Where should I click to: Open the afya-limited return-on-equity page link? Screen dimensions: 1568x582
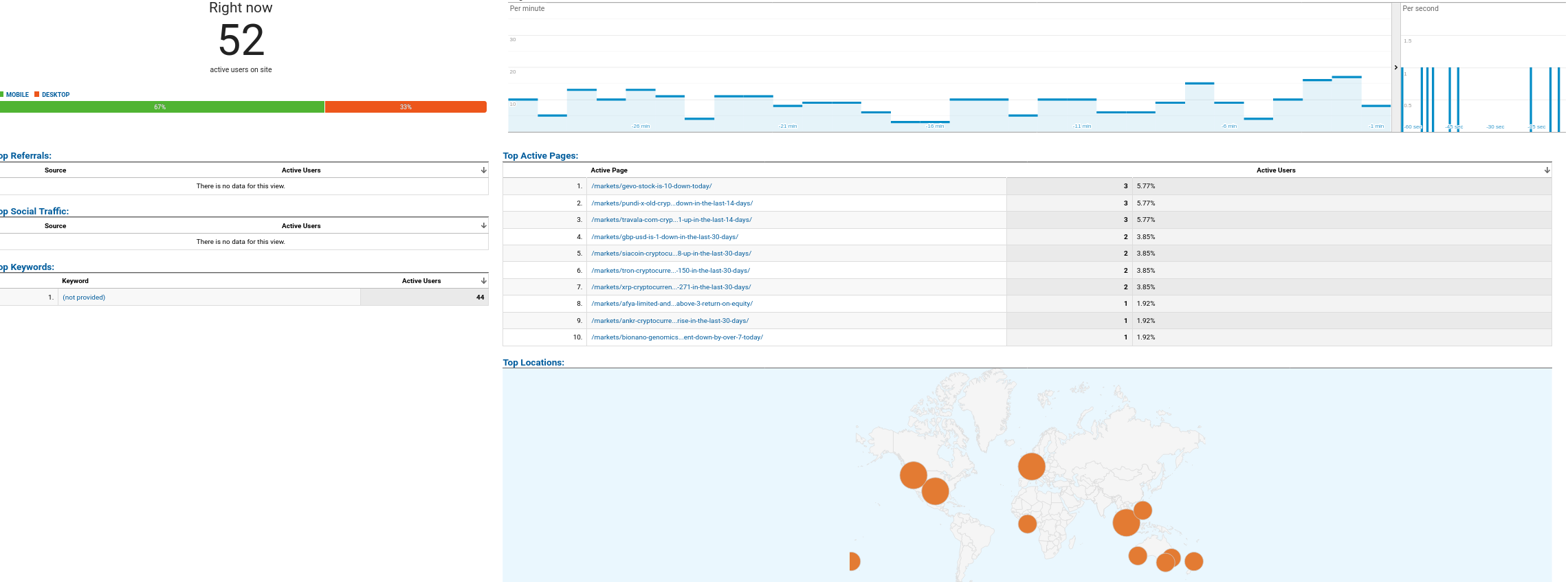click(x=672, y=304)
